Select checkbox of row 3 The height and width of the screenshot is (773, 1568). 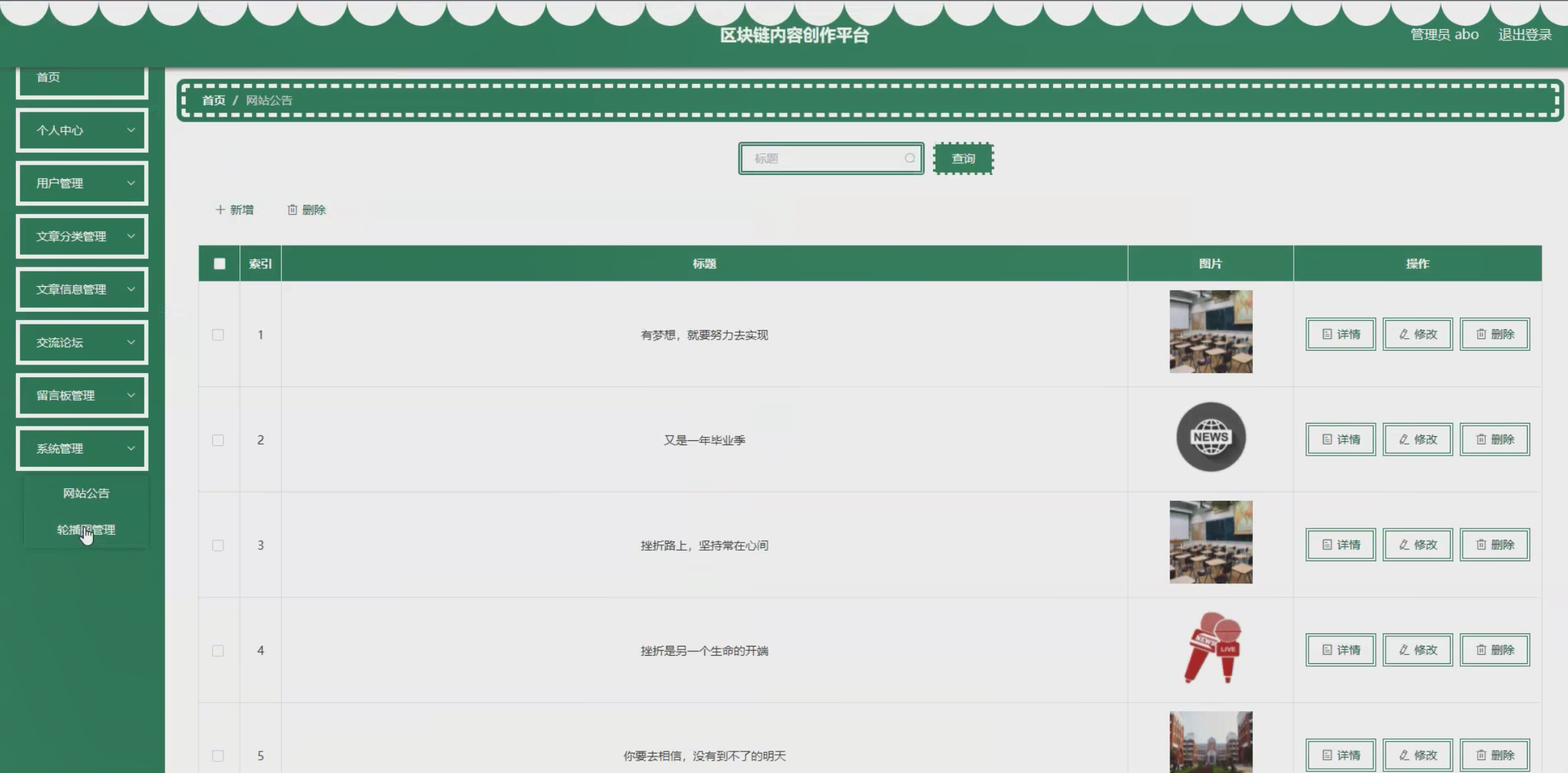pyautogui.click(x=218, y=545)
